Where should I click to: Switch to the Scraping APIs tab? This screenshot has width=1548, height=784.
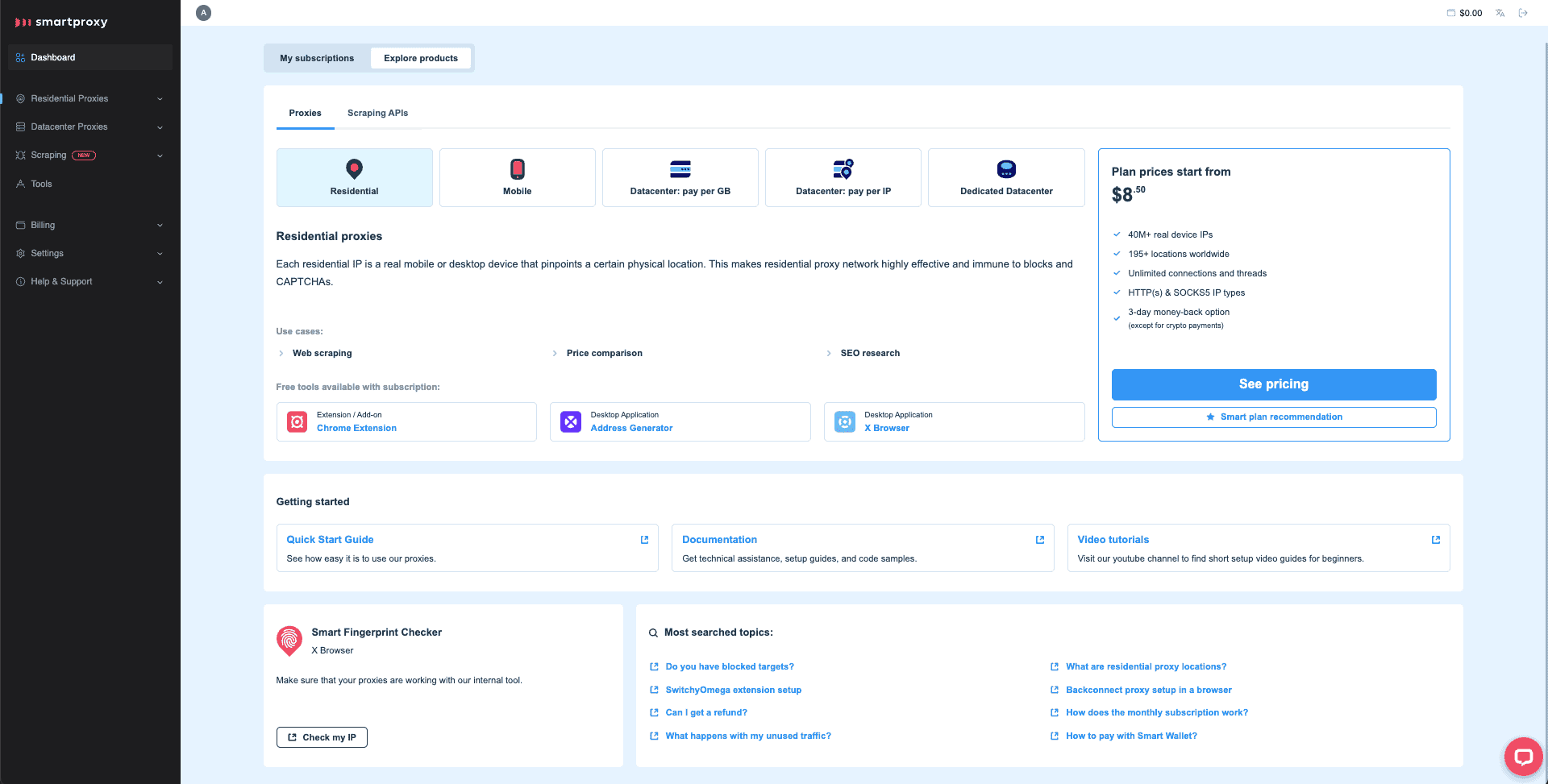point(377,113)
